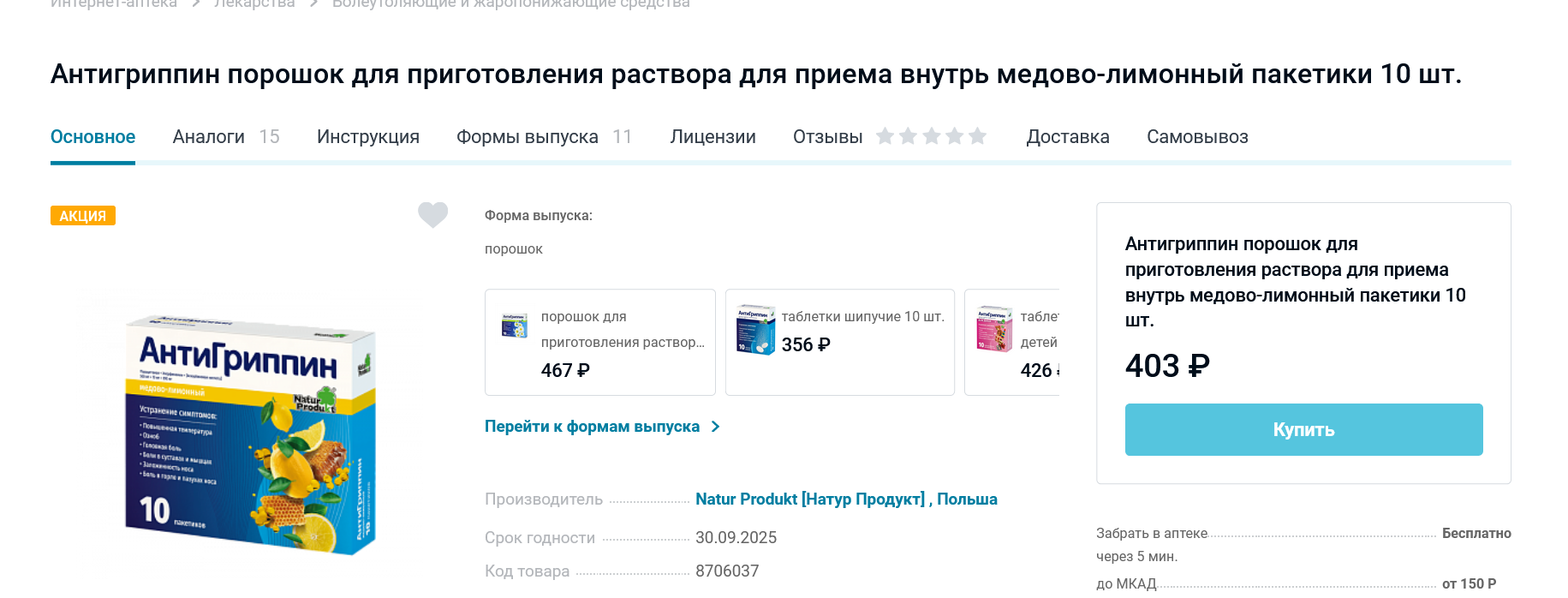Open the Антигриппин product box image
This screenshot has height=598, width=1568.
click(x=249, y=434)
